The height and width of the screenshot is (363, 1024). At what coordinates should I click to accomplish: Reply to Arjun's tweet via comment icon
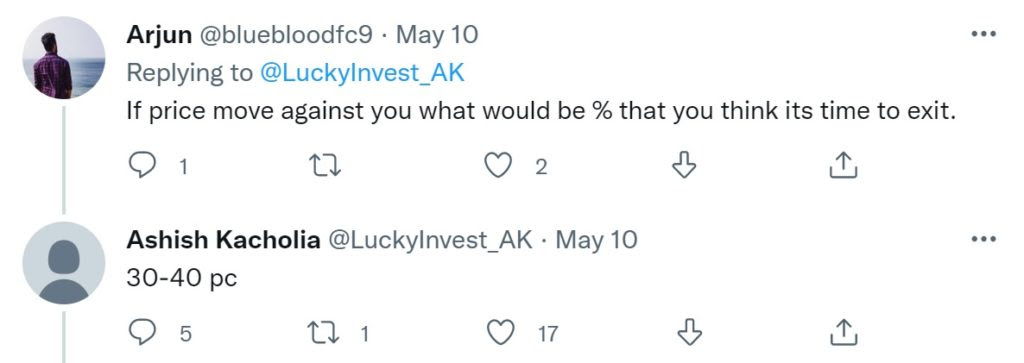142,166
